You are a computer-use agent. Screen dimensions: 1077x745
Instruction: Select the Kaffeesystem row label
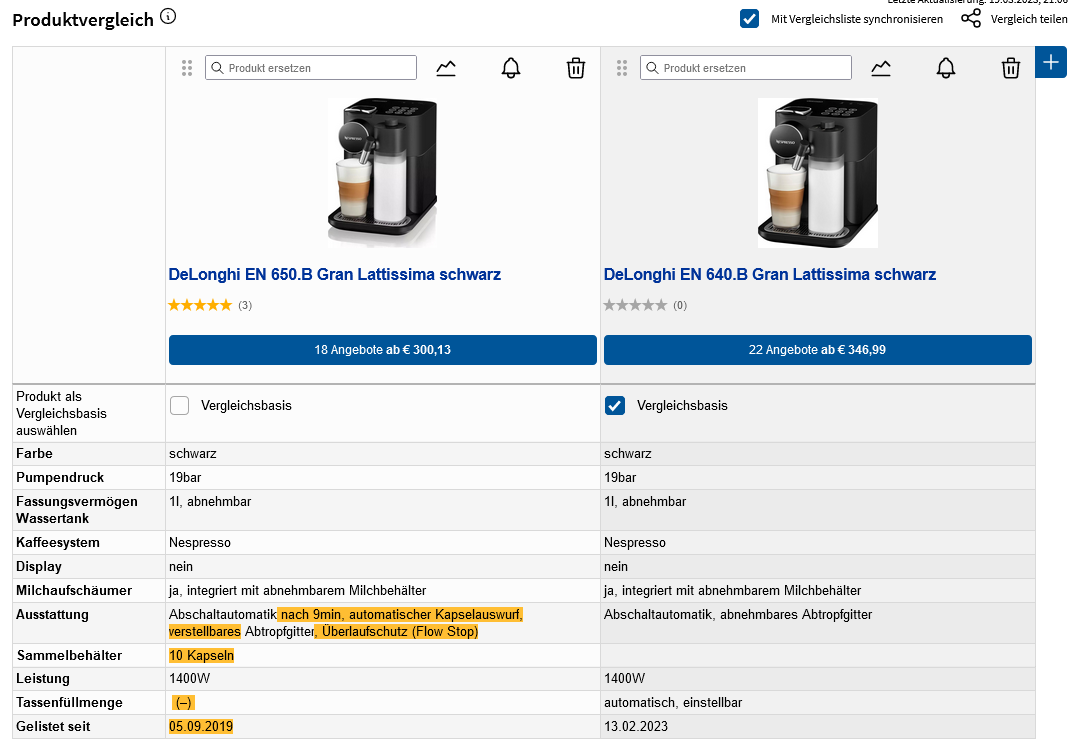click(58, 542)
